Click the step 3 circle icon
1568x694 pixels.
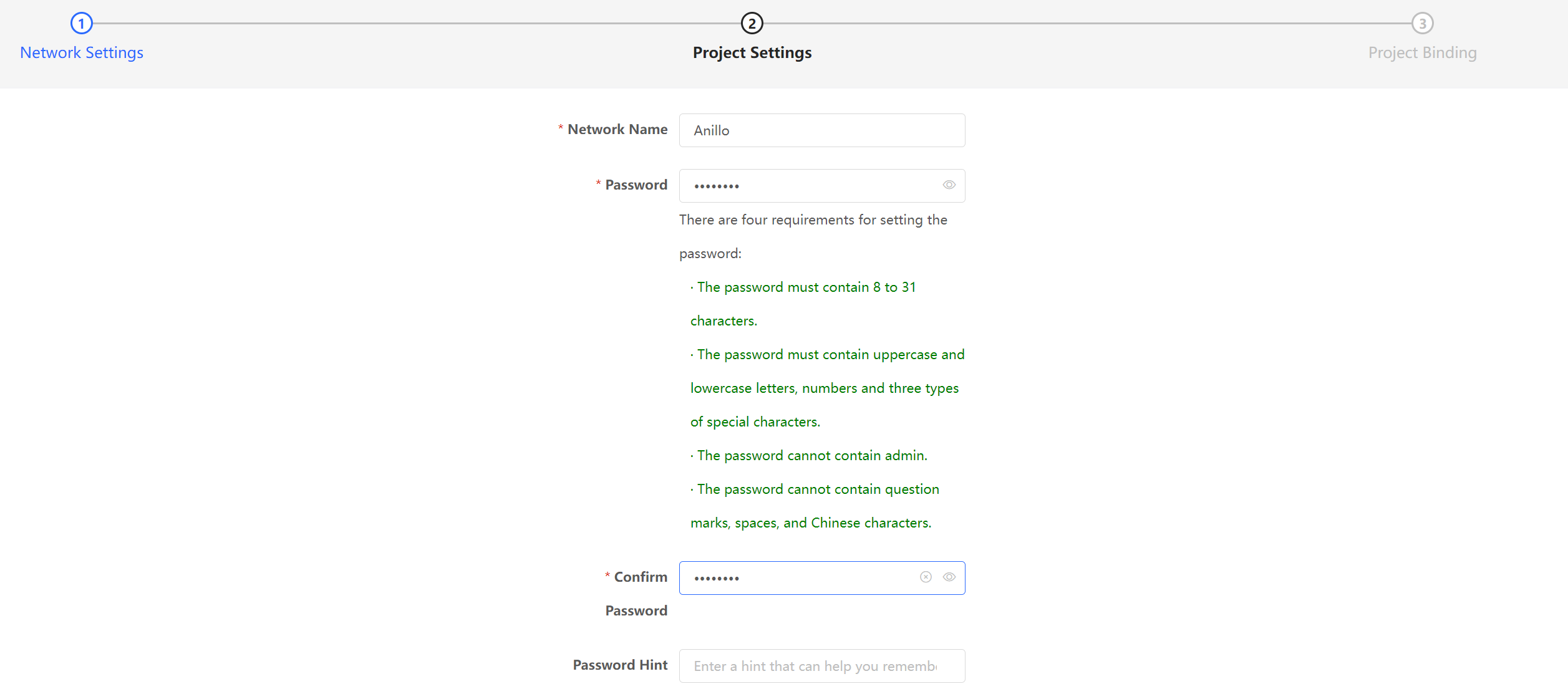click(1422, 24)
